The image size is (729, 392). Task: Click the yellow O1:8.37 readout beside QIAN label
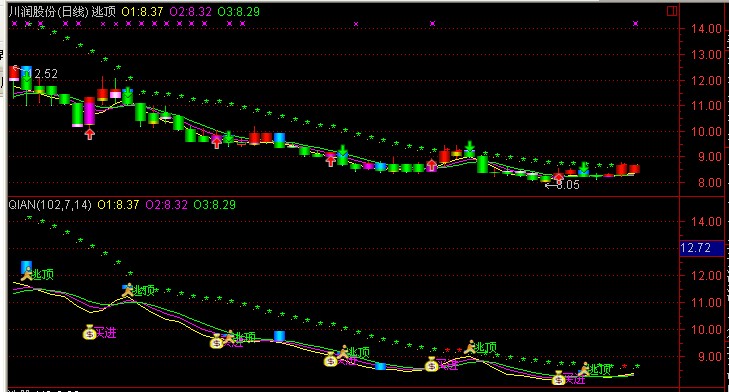point(118,205)
